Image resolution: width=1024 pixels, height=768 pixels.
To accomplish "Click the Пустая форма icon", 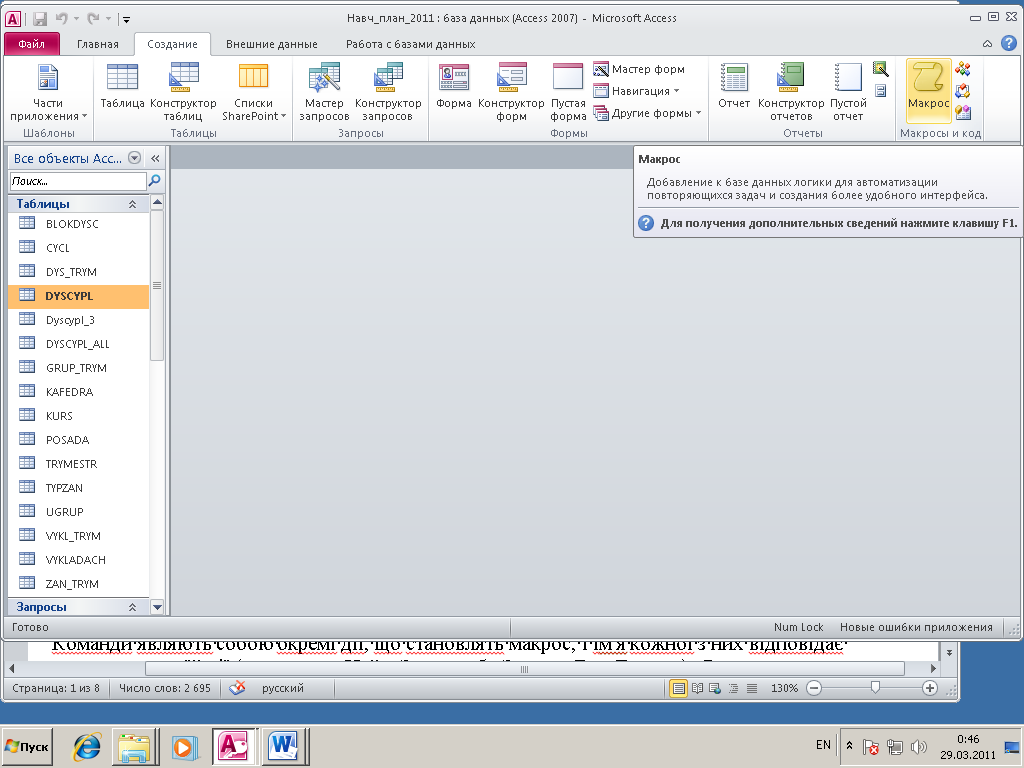I will point(568,91).
